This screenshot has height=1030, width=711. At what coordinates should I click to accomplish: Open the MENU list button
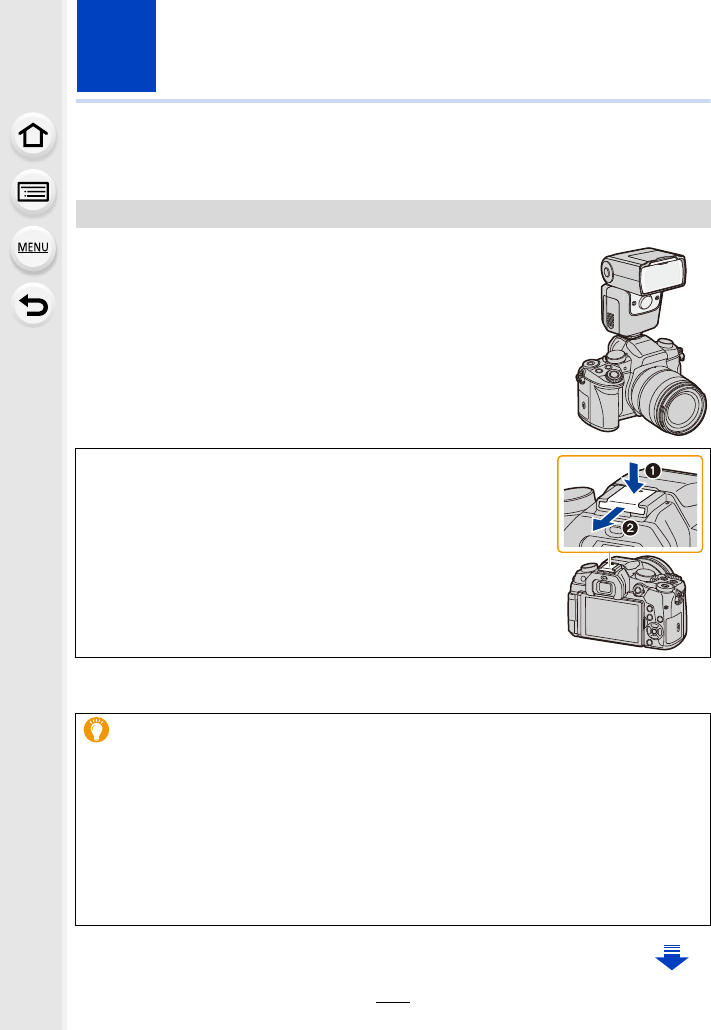pos(33,248)
